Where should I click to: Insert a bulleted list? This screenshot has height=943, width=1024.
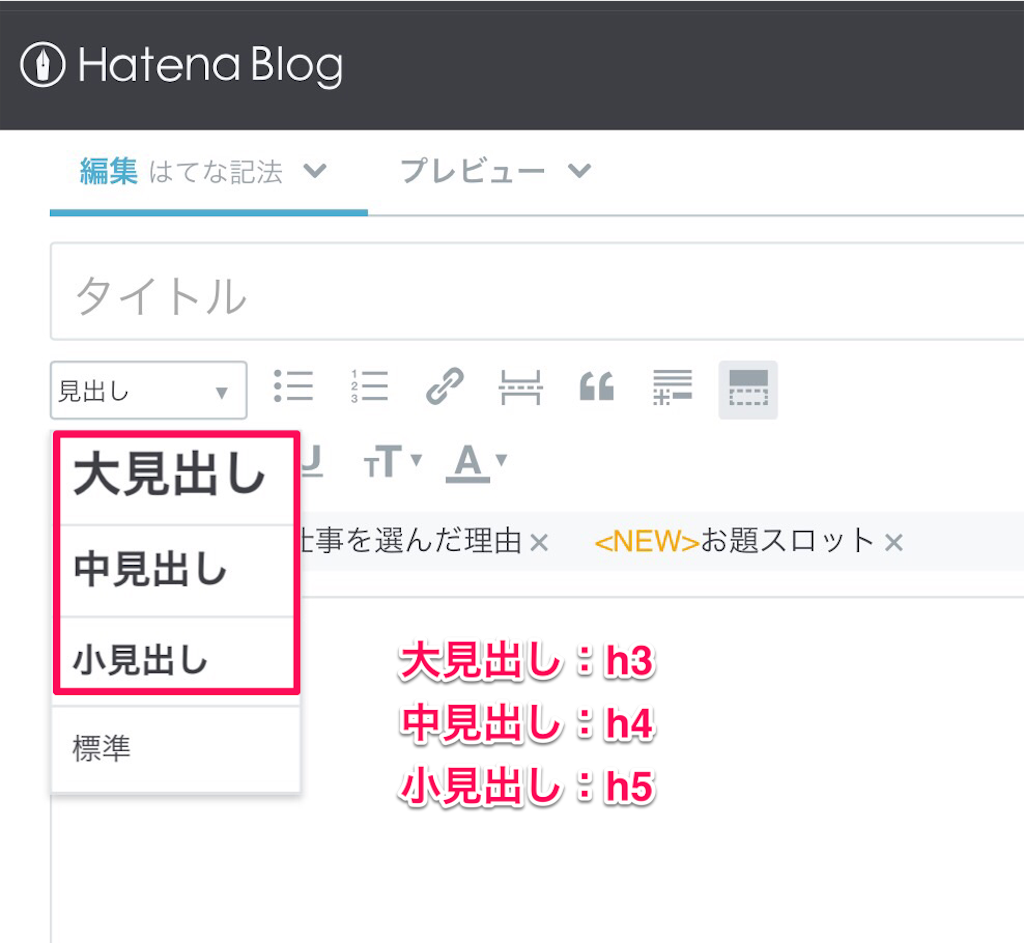(293, 386)
